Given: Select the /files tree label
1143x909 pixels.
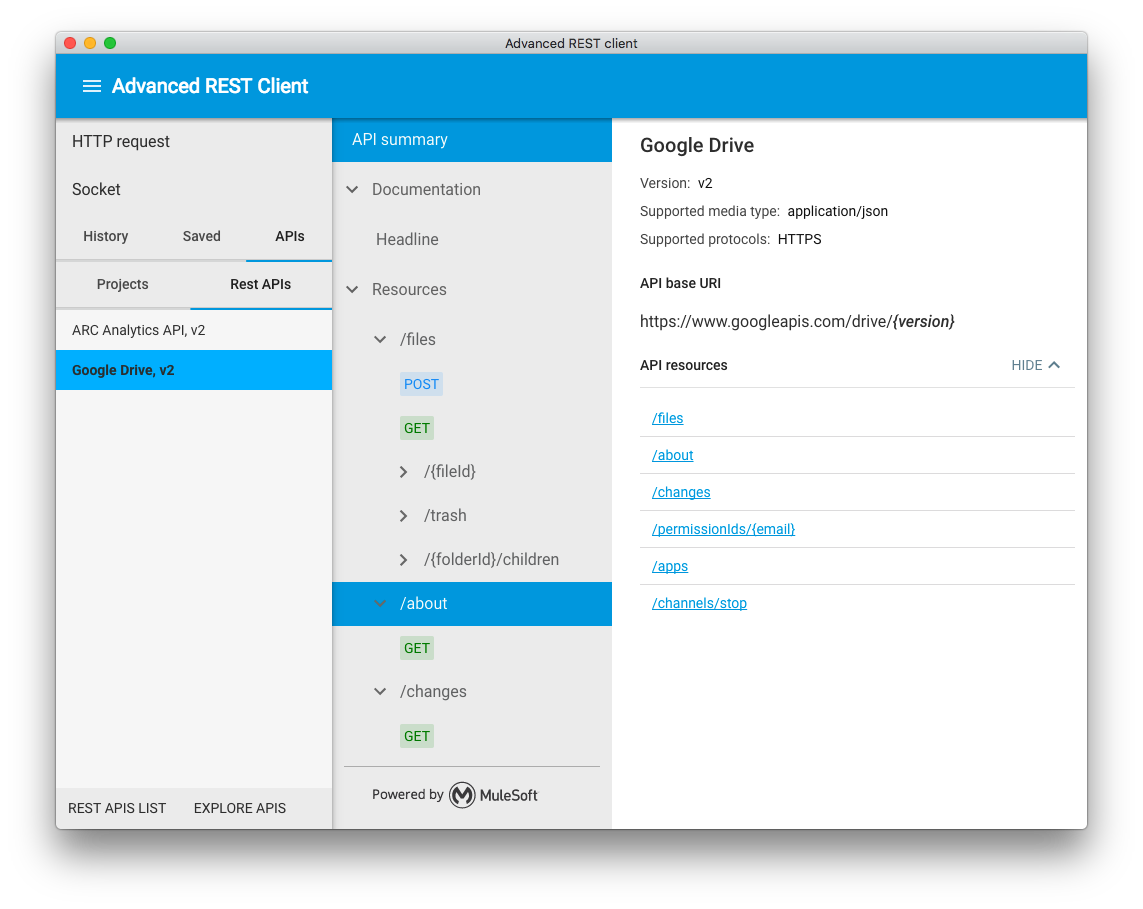Looking at the screenshot, I should [x=418, y=340].
